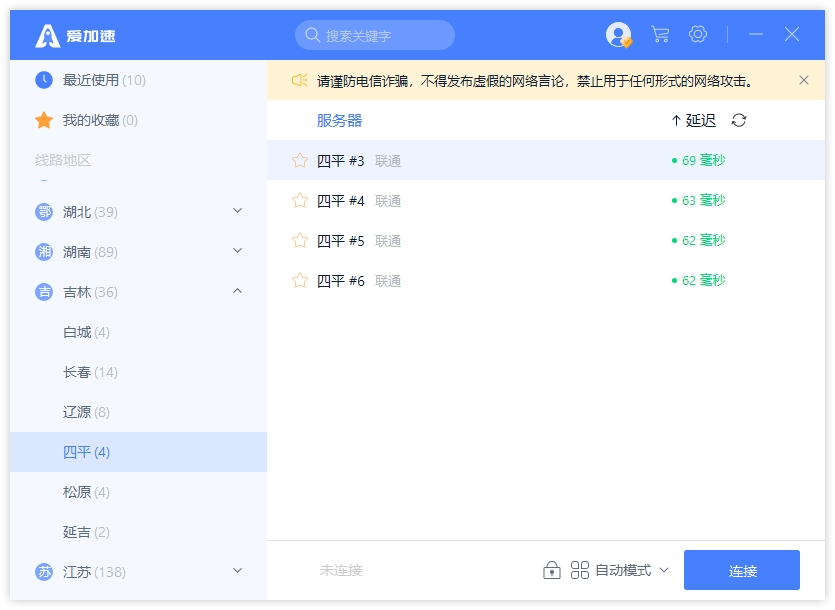Sort servers by 延迟 latency header
This screenshot has width=835, height=610.
pyautogui.click(x=694, y=121)
